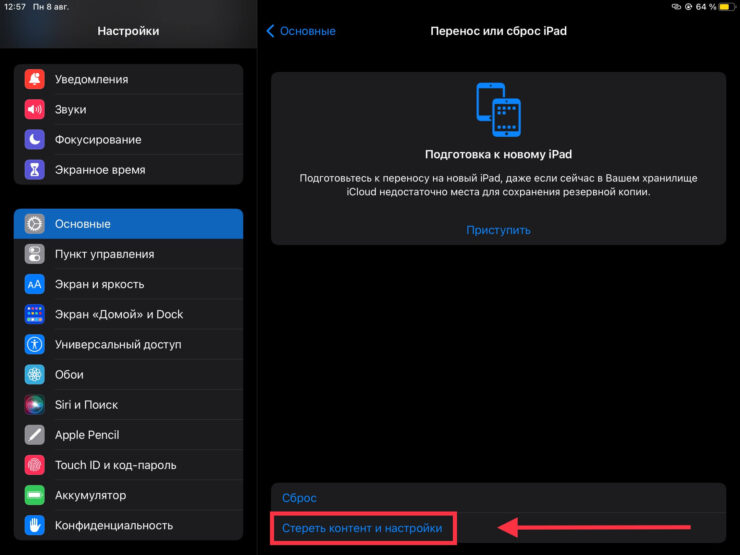The width and height of the screenshot is (740, 555).
Task: Tap the Конфиденциальность hand icon
Action: tap(35, 525)
